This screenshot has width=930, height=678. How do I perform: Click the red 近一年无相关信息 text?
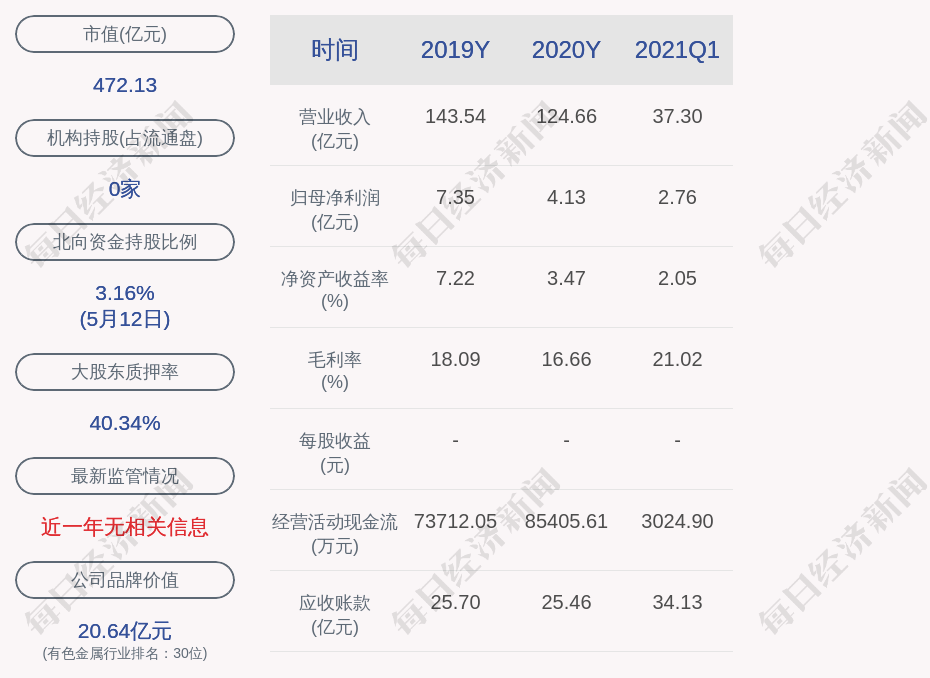[x=125, y=527]
